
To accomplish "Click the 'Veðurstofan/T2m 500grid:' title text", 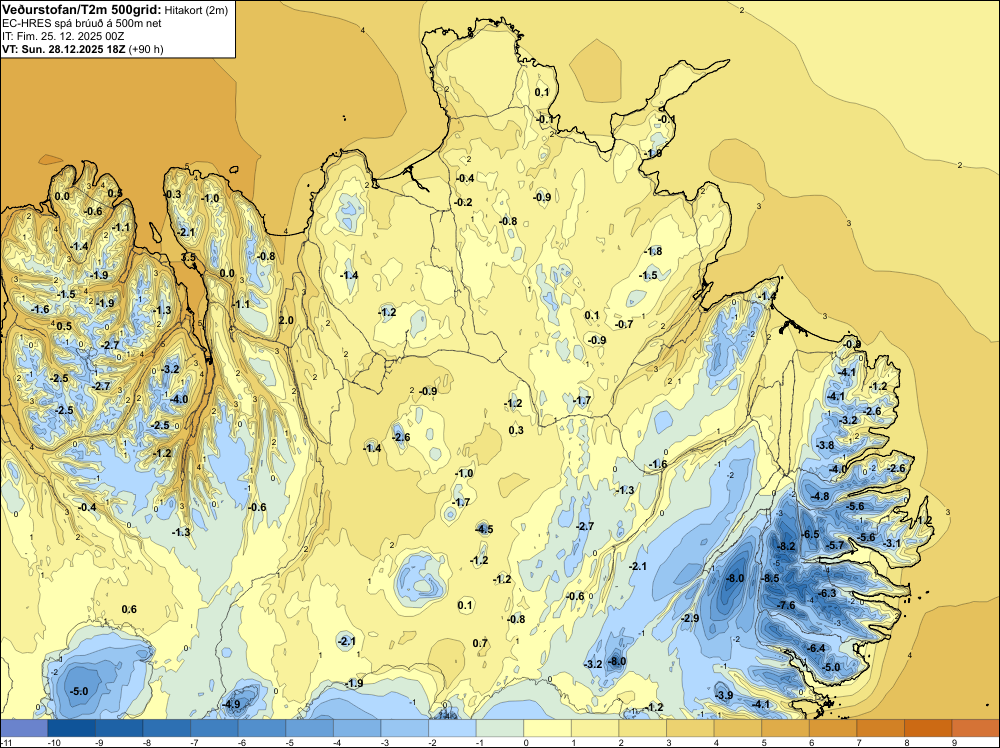I will 82,10.
